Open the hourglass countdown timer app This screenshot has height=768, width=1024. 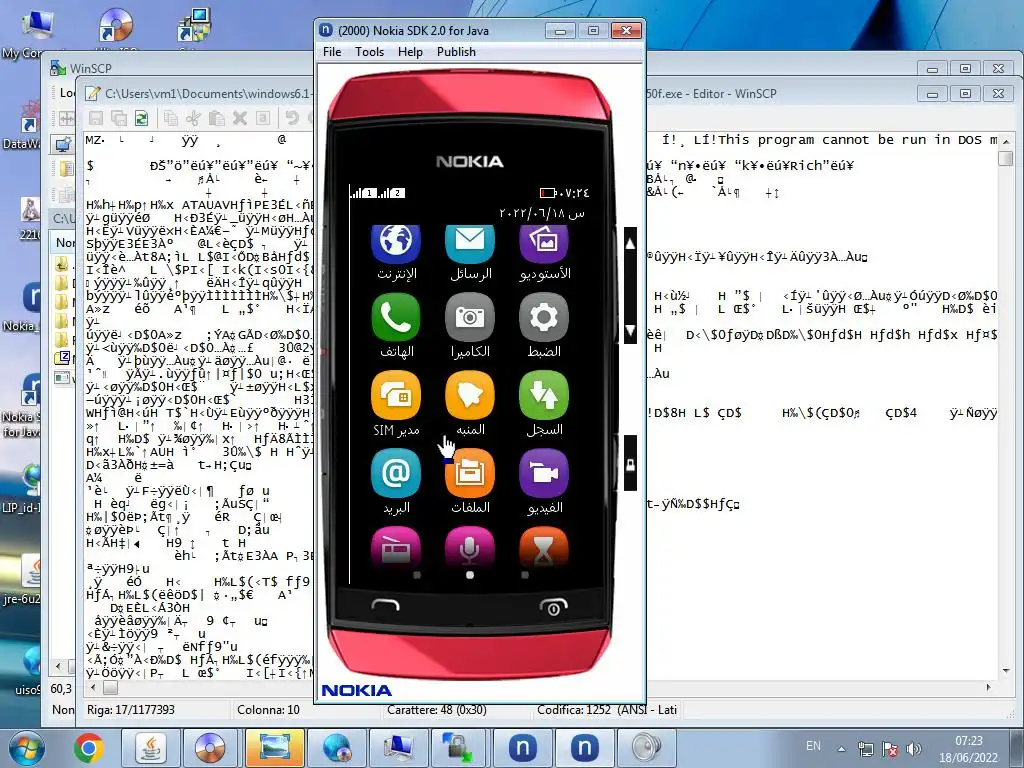click(x=544, y=547)
